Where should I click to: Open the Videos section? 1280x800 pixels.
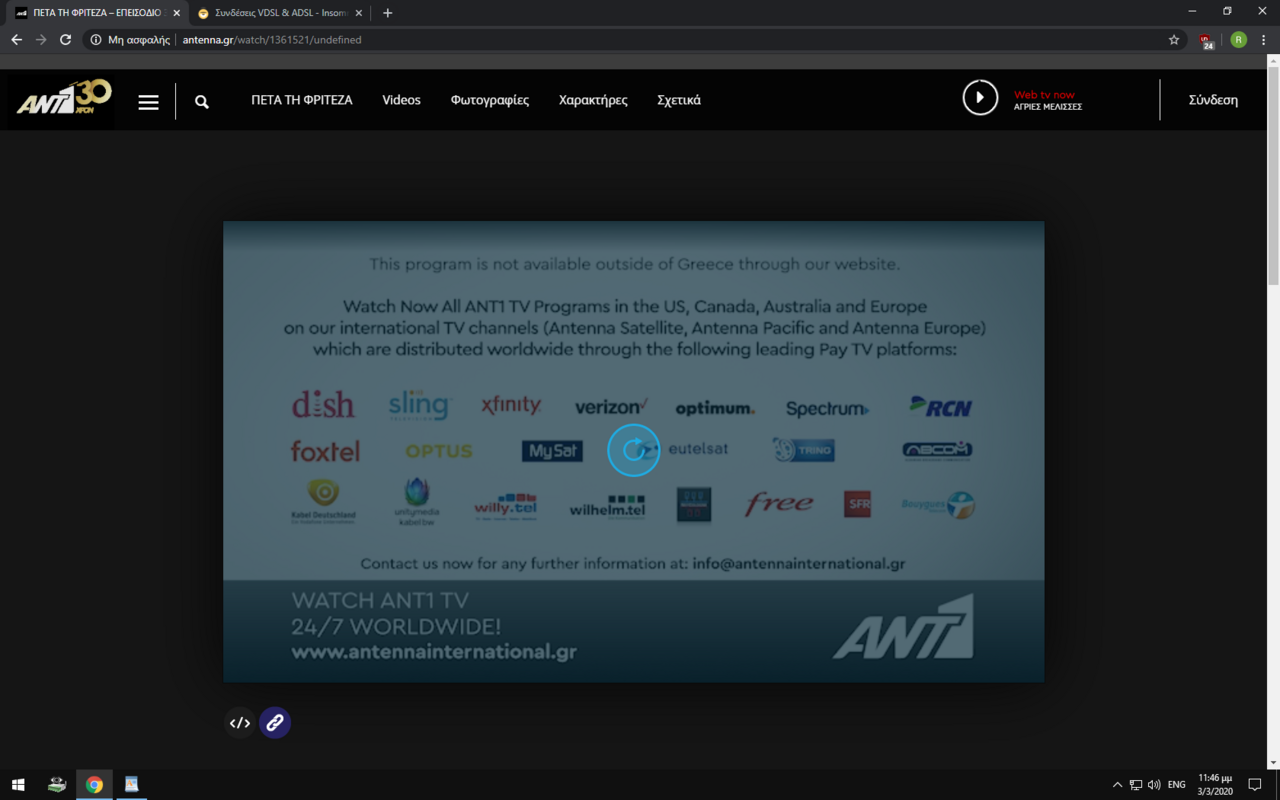point(401,100)
